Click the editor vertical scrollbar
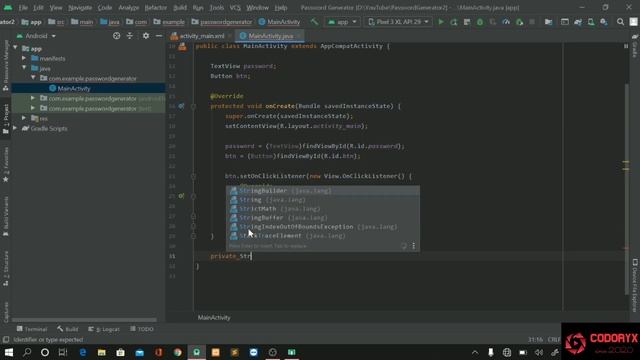Image resolution: width=640 pixels, height=360 pixels. point(626,188)
